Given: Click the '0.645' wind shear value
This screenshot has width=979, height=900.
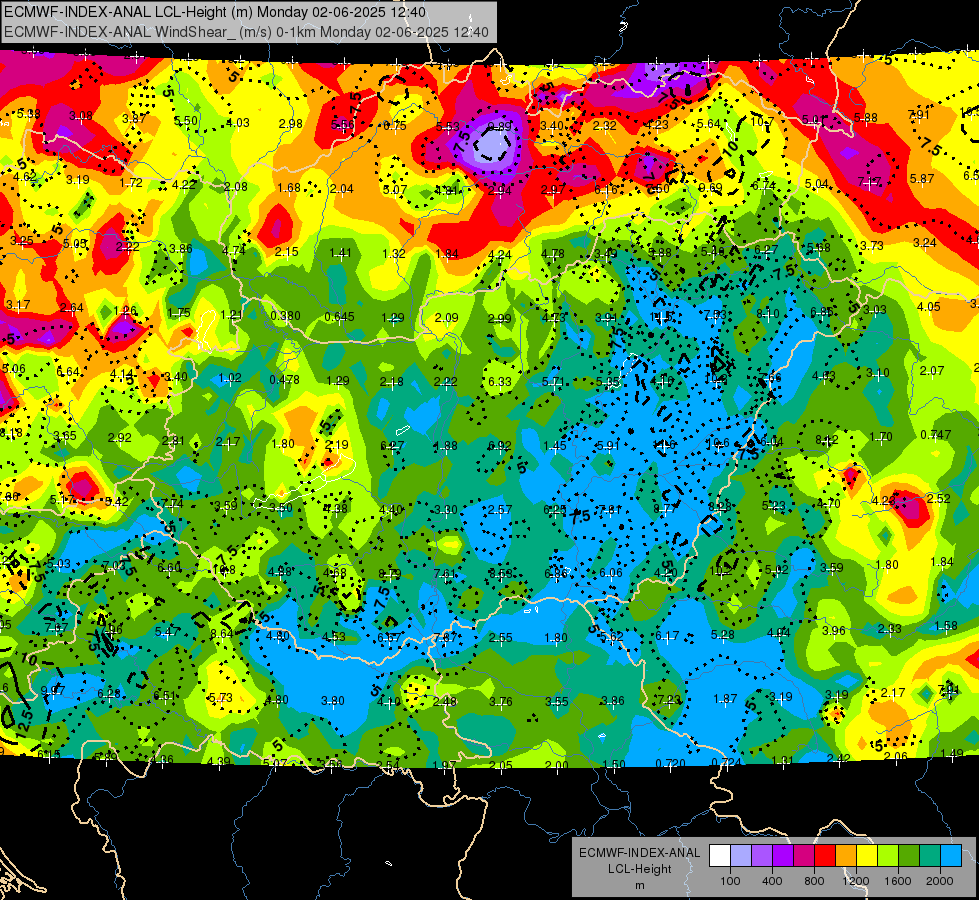Looking at the screenshot, I should coord(339,317).
